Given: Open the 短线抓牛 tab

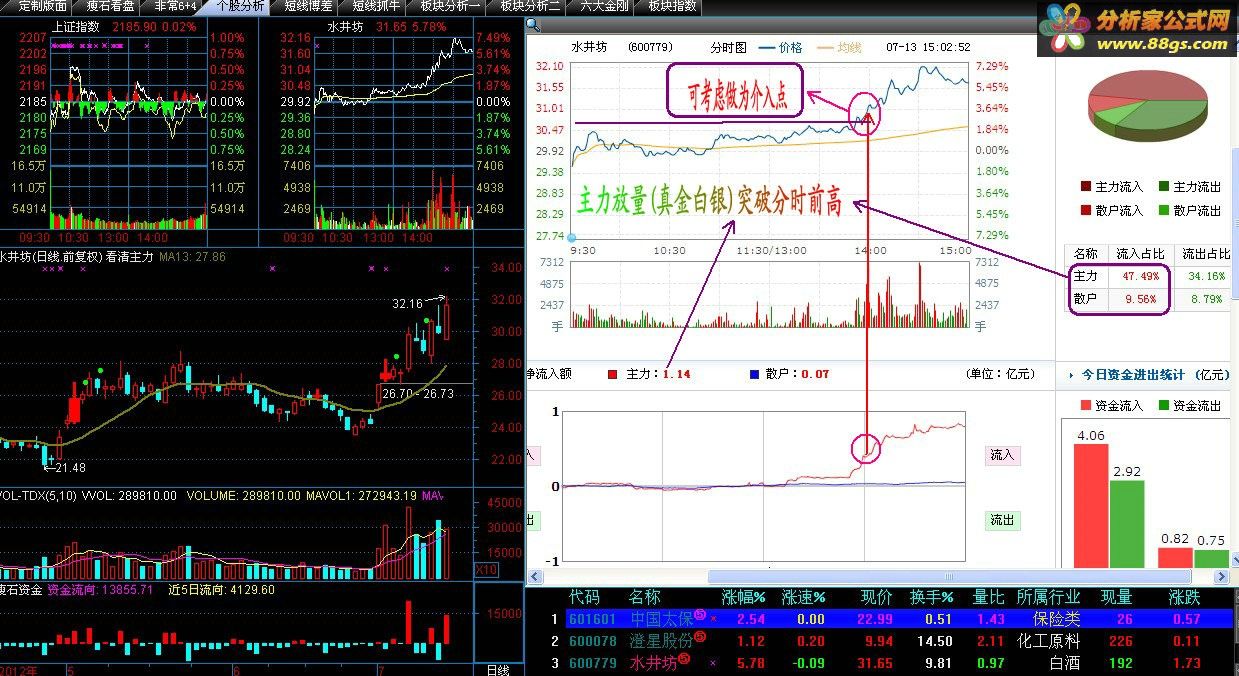Looking at the screenshot, I should [377, 6].
